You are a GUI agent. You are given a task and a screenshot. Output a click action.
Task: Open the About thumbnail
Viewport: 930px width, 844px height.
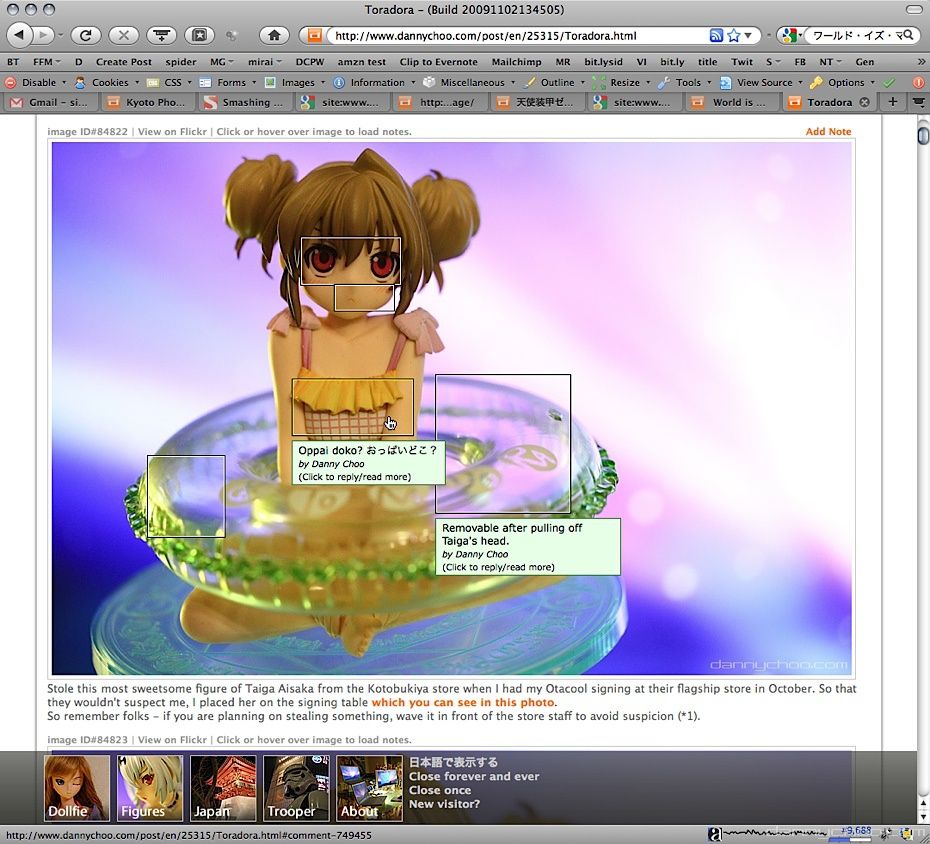369,788
